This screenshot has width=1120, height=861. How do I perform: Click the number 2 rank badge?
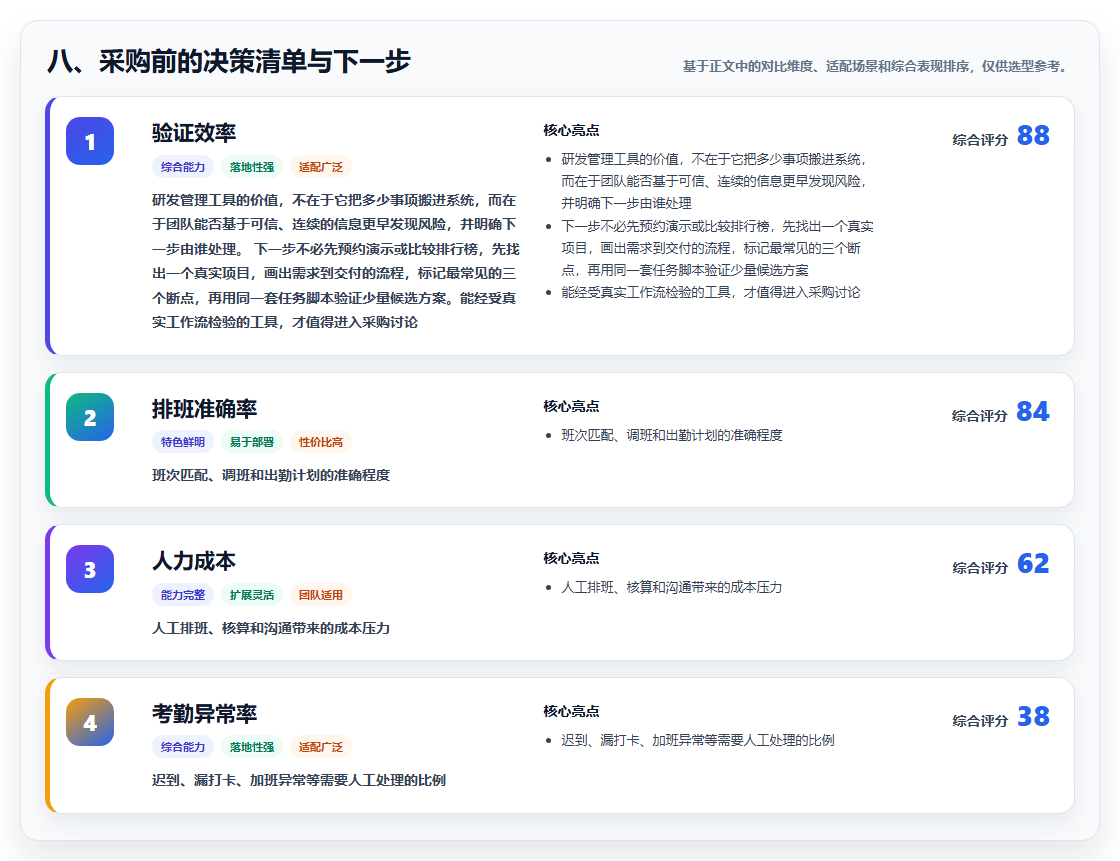click(x=90, y=417)
